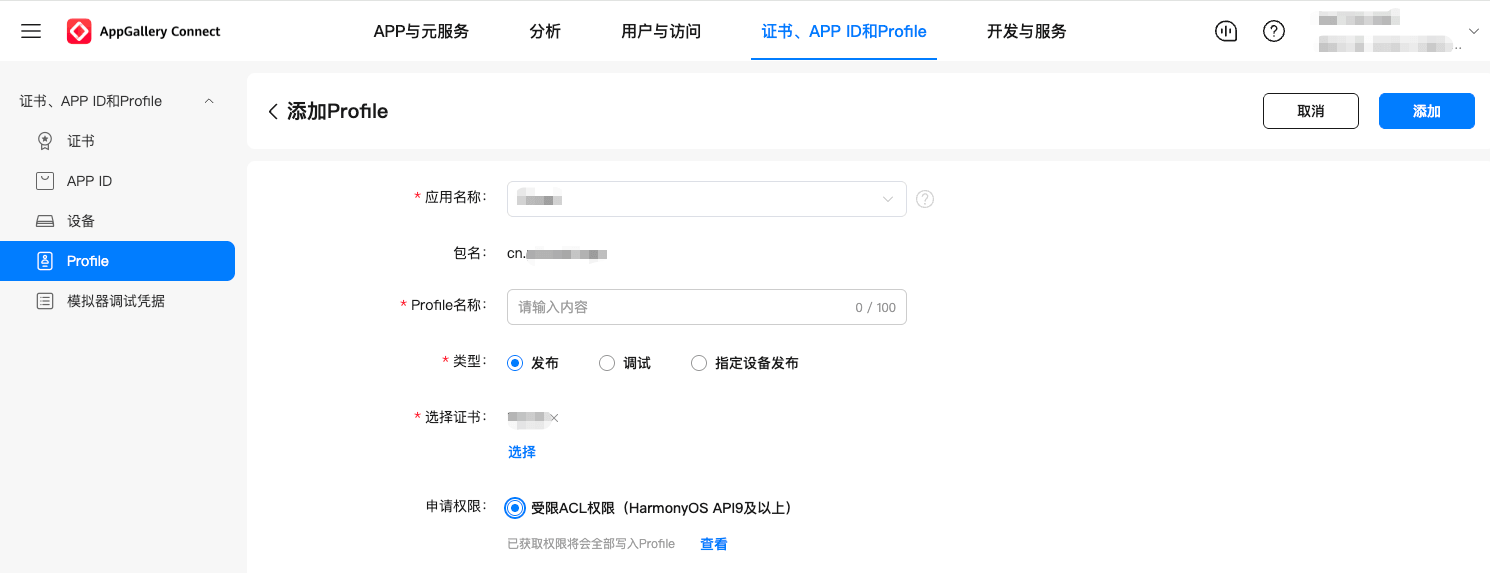The image size is (1490, 573).
Task: Open 证书 in the sidebar
Action: tap(81, 141)
